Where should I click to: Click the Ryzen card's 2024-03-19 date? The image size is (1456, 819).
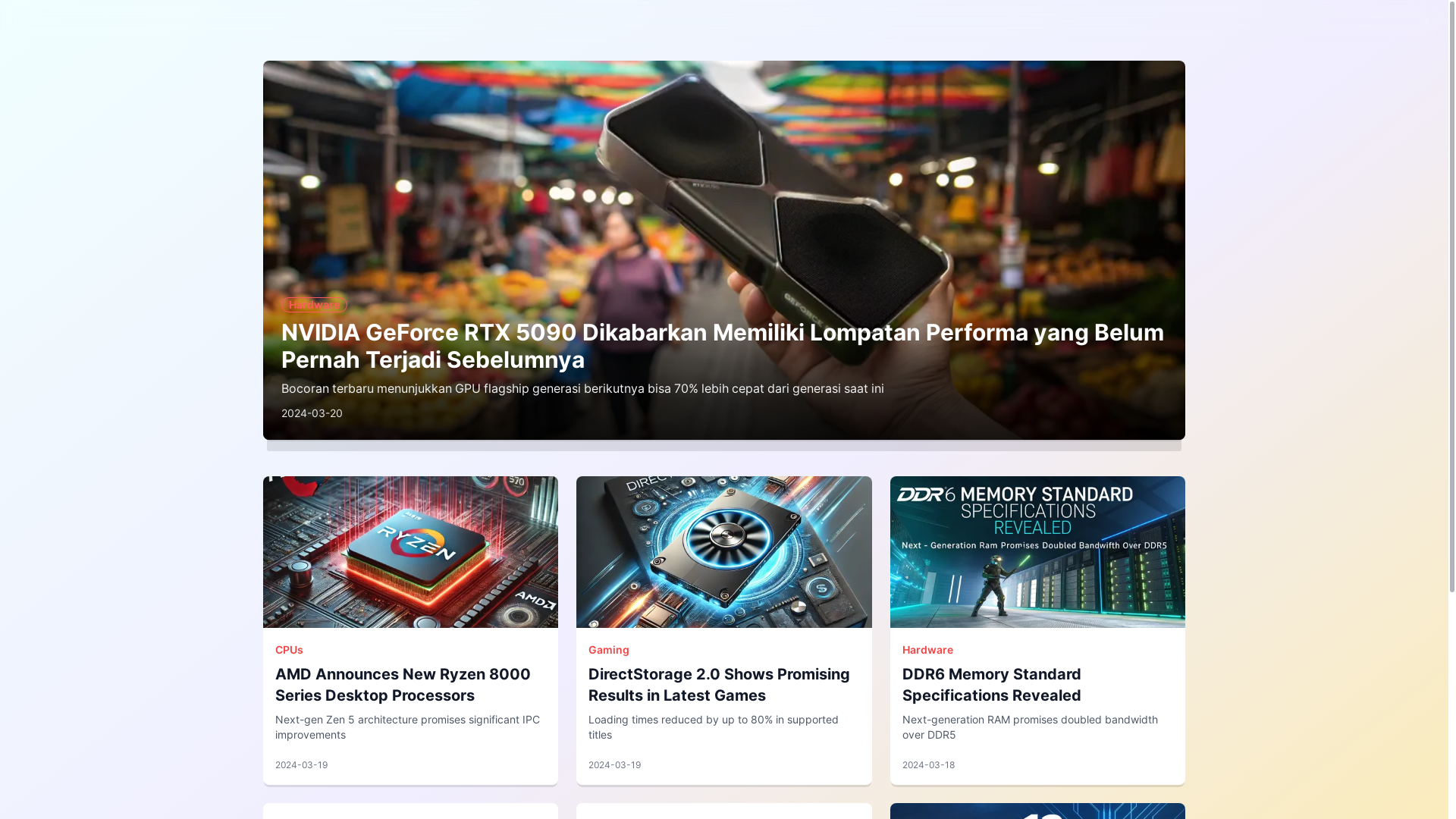click(x=301, y=765)
